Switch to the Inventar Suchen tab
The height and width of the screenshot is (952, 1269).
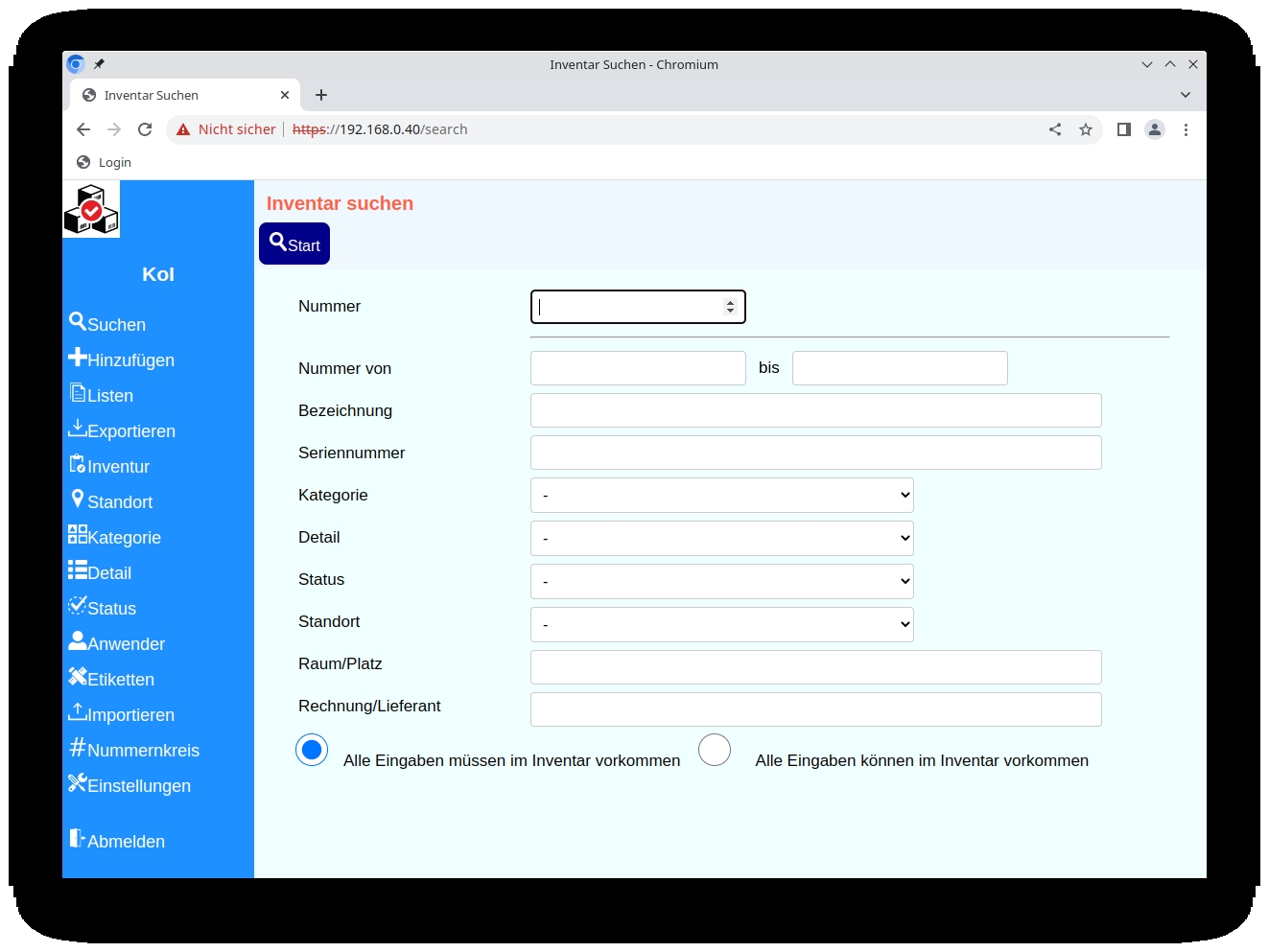[x=185, y=95]
